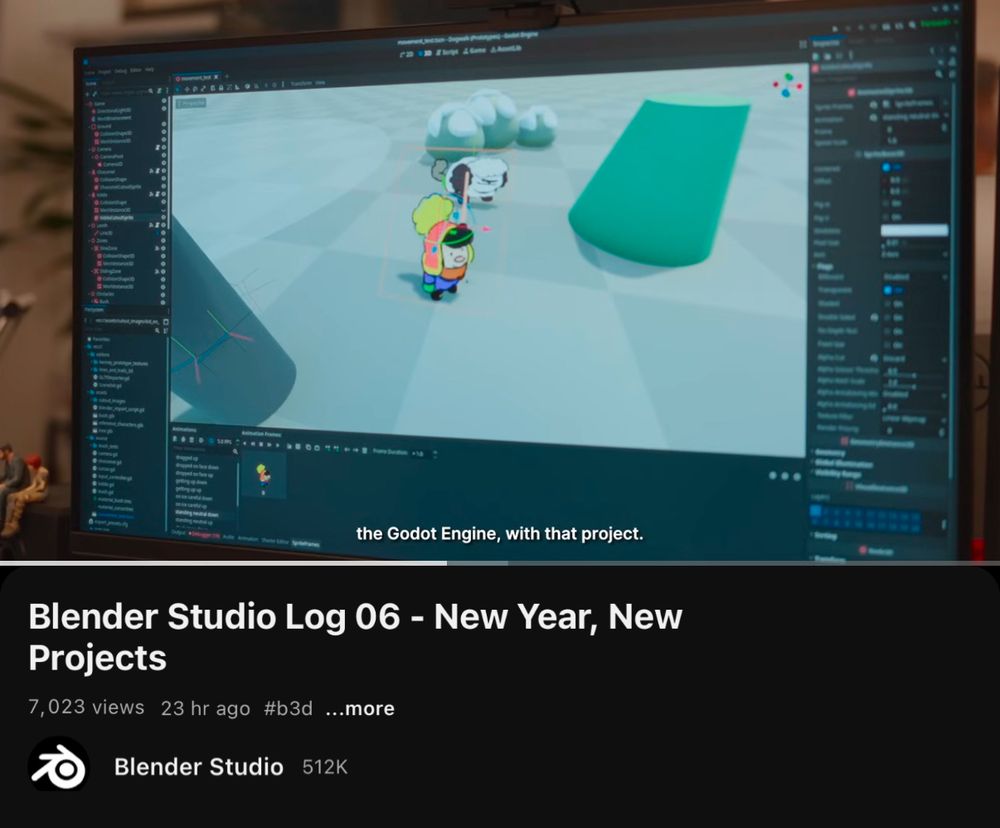Click the play animation icon in SpriteFrames
The height and width of the screenshot is (828, 1000).
(277, 445)
